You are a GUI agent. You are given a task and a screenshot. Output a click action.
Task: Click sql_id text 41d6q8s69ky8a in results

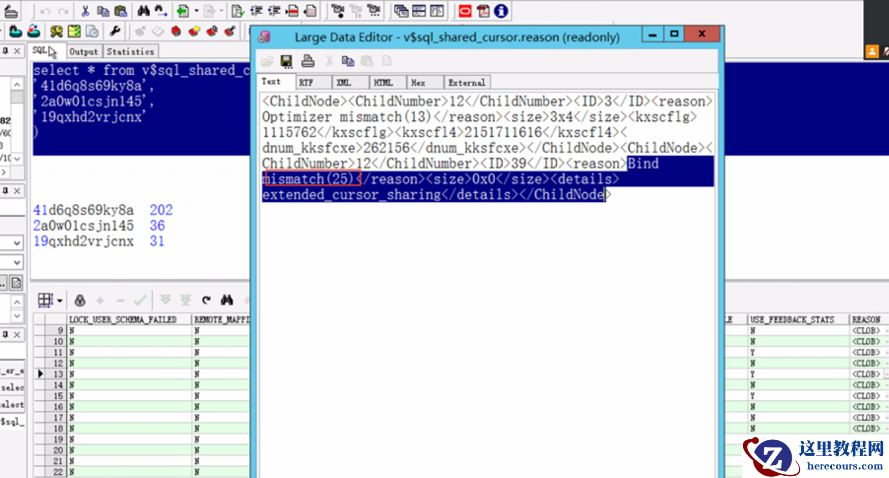83,210
